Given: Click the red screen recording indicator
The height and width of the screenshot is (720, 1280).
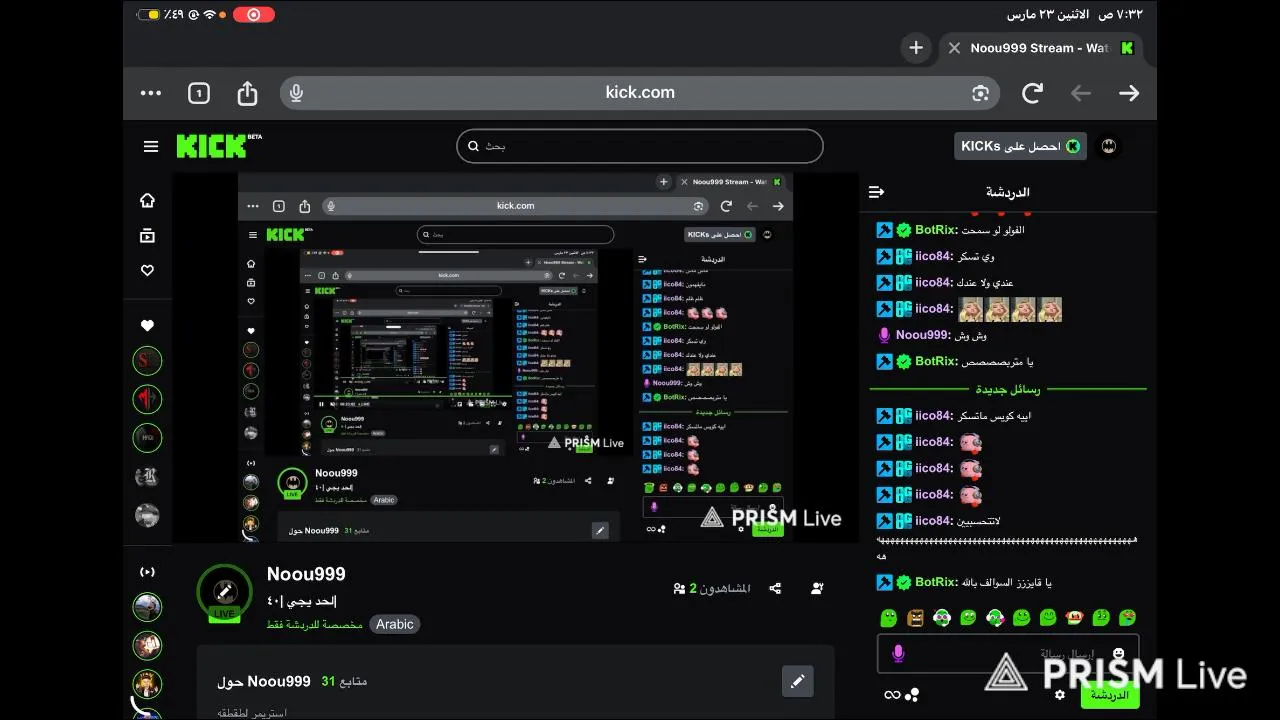Looking at the screenshot, I should [x=253, y=15].
